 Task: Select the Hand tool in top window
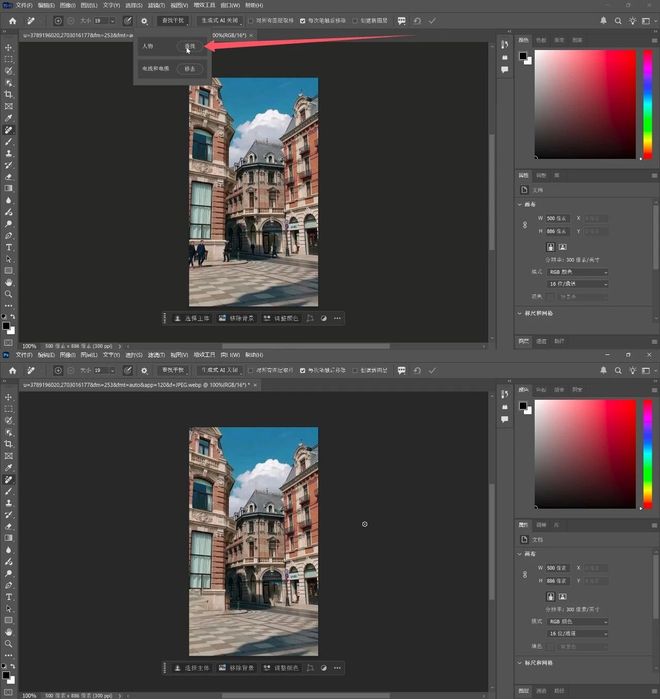pyautogui.click(x=8, y=282)
